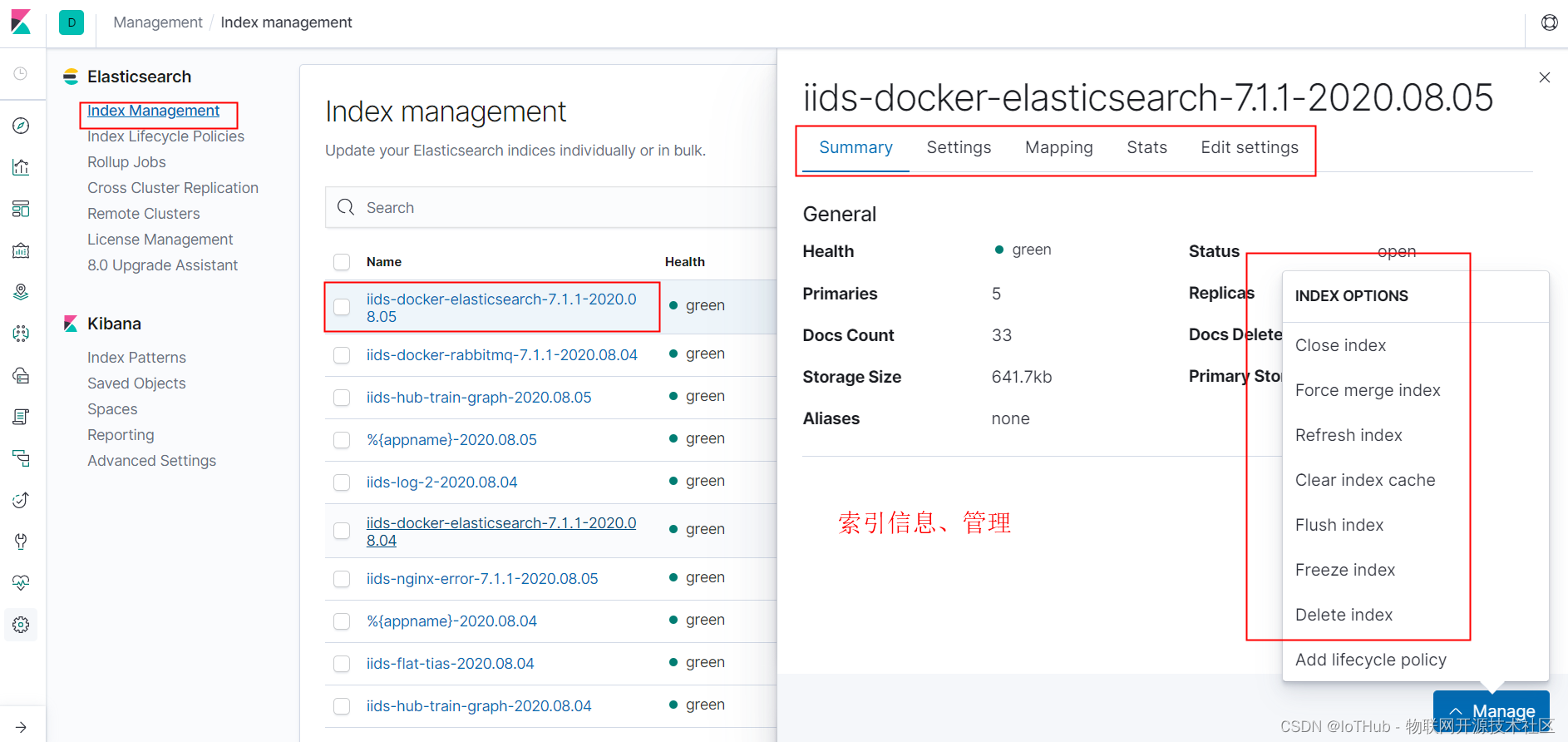
Task: Open Index Lifecycle Policies link
Action: (x=165, y=136)
